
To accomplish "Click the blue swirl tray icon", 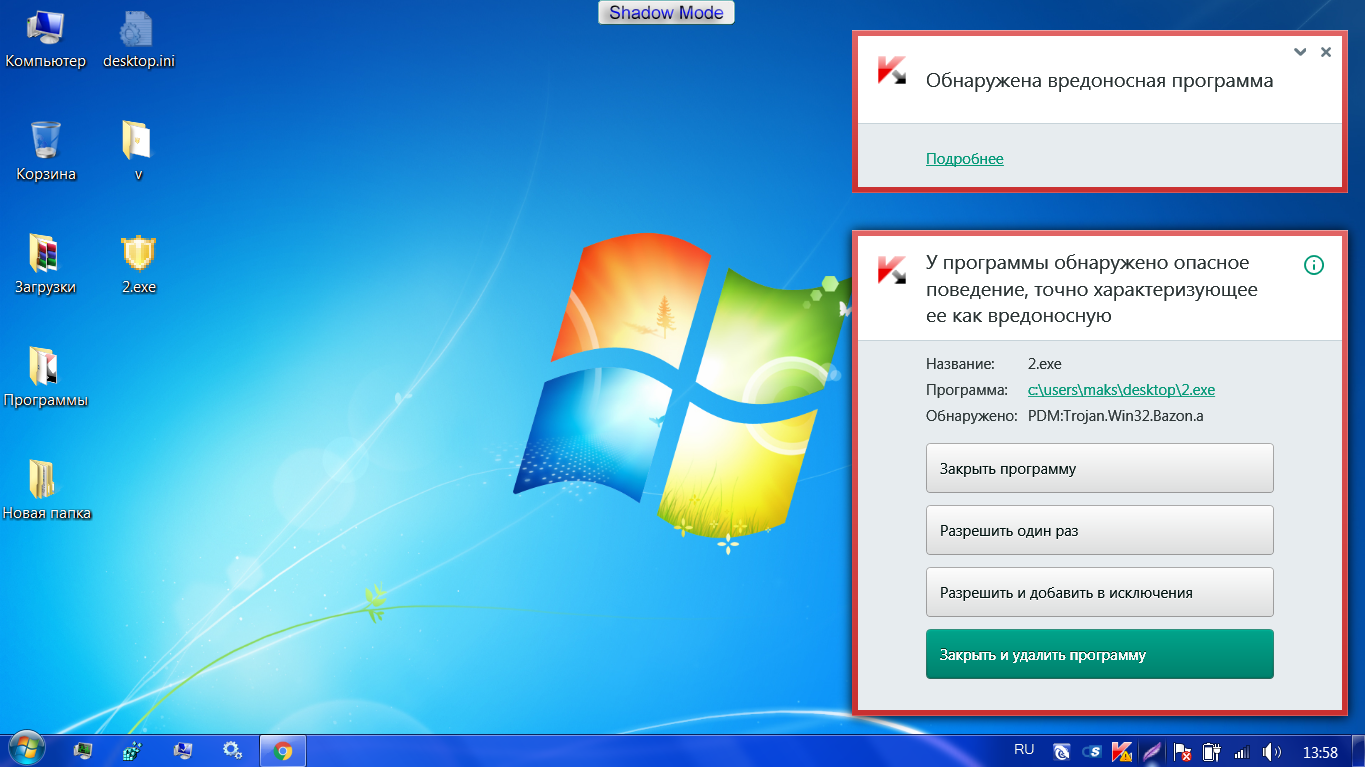I will tap(1062, 751).
